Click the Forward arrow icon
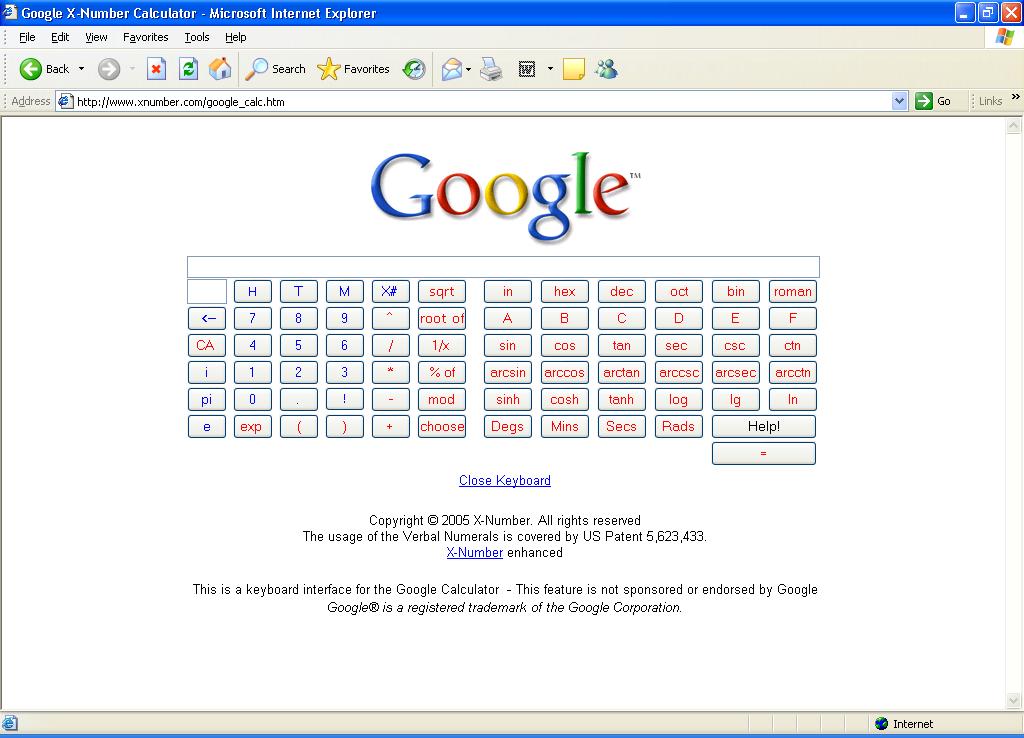Screen dimensions: 1024x738 click(x=109, y=69)
